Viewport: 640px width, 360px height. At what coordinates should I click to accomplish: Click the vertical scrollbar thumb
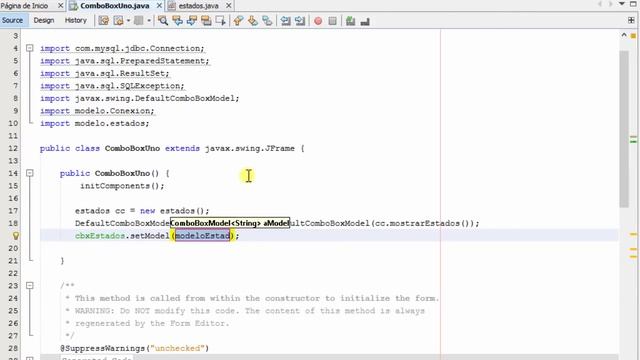pyautogui.click(x=624, y=129)
